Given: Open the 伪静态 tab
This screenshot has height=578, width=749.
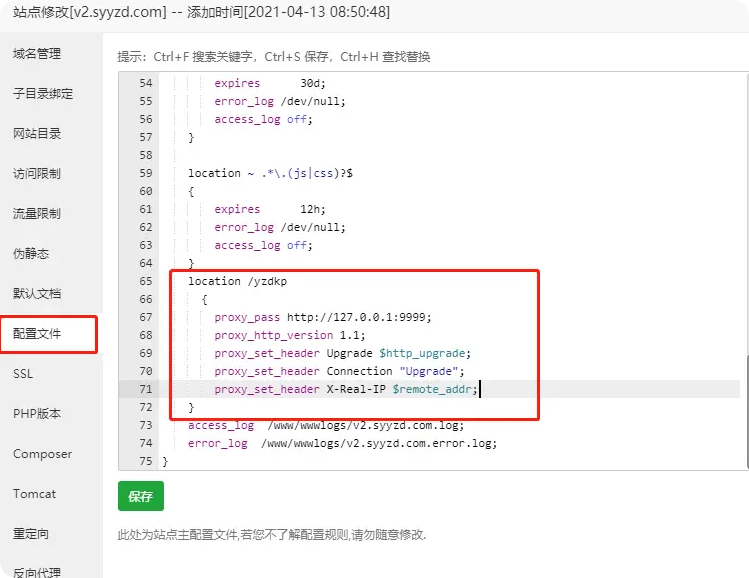Looking at the screenshot, I should (x=31, y=254).
